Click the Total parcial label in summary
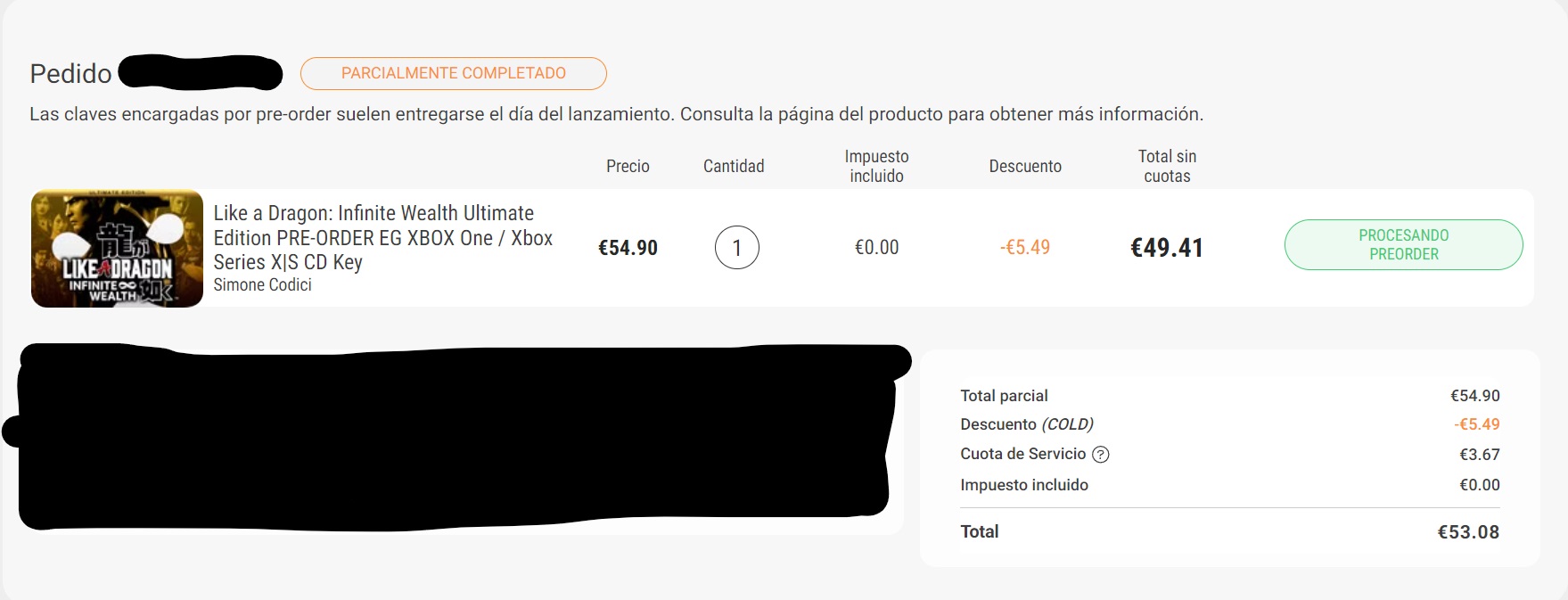Image resolution: width=1568 pixels, height=600 pixels. [x=1004, y=396]
